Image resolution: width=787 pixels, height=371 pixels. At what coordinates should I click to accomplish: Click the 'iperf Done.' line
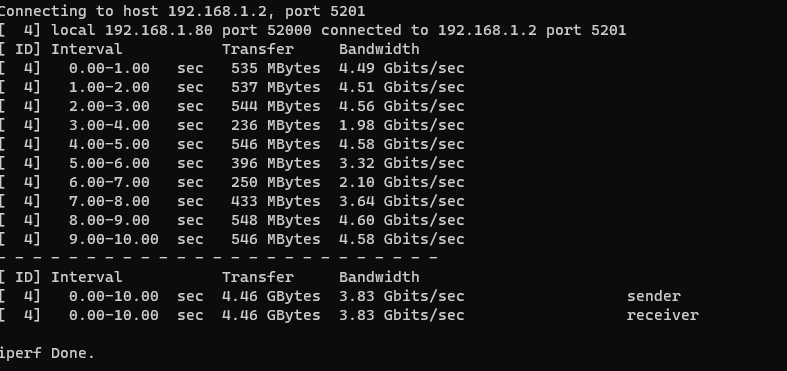(47, 353)
